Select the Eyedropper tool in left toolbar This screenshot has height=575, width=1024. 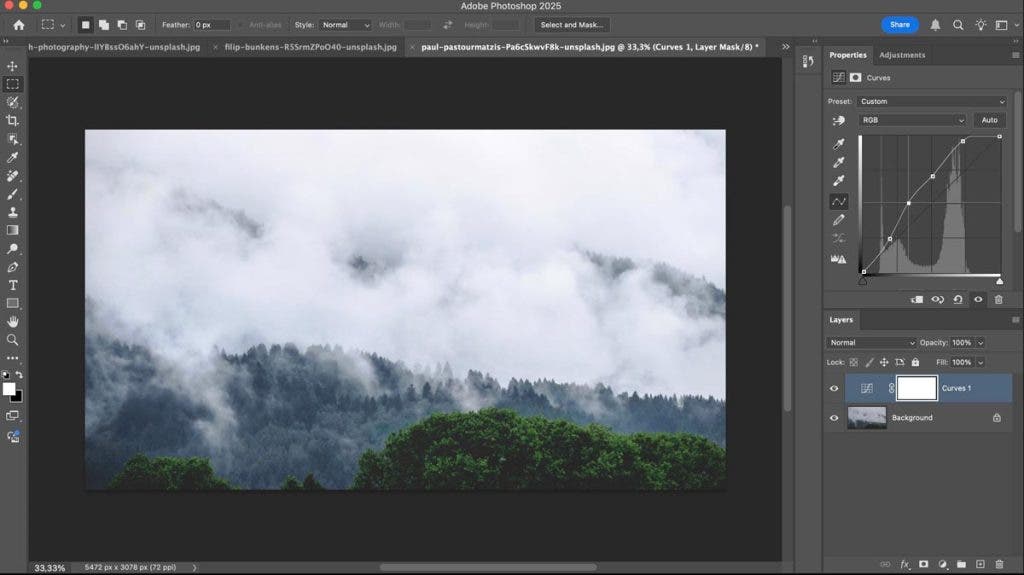tap(12, 157)
